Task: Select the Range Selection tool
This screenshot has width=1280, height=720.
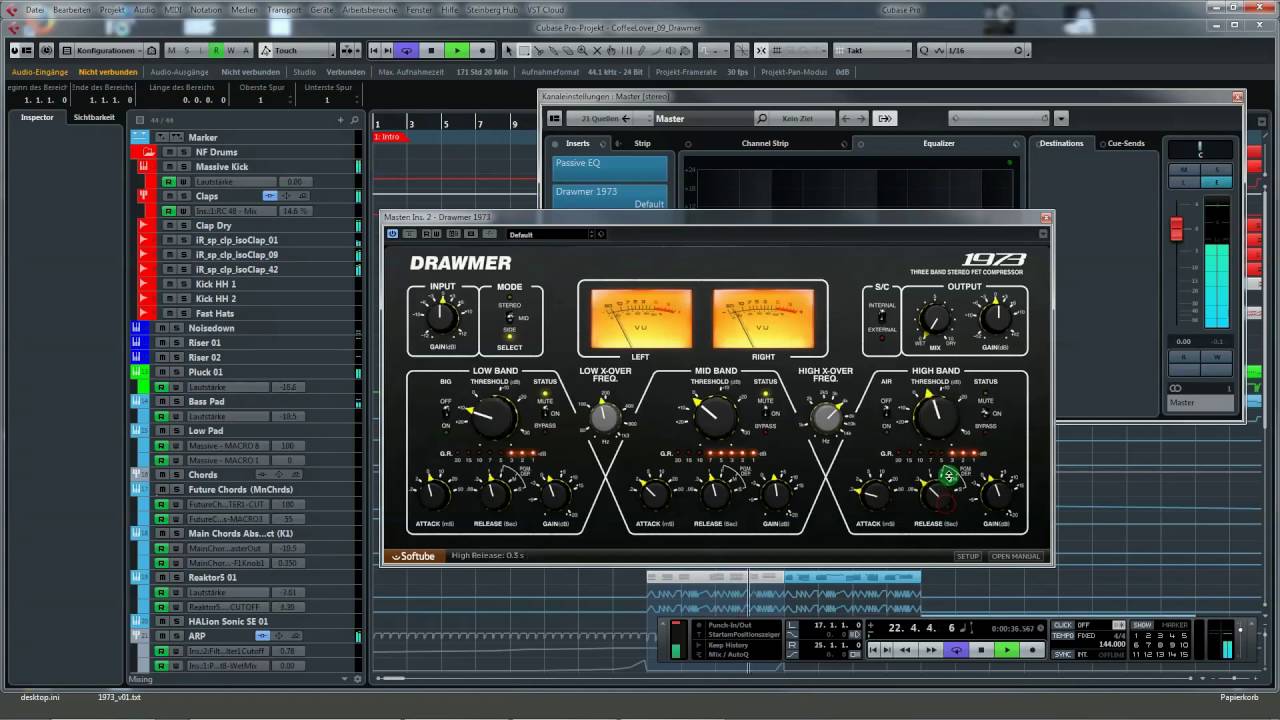Action: pos(524,50)
